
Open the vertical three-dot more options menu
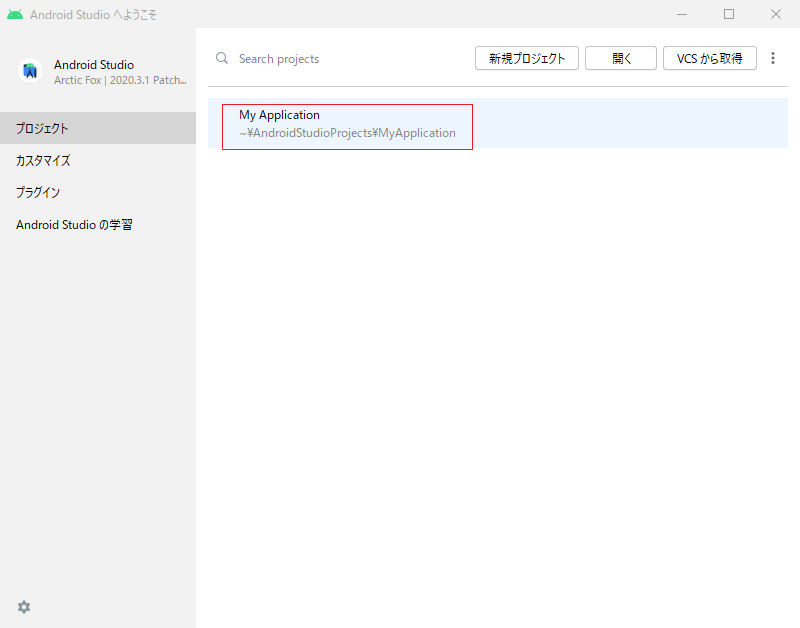773,58
